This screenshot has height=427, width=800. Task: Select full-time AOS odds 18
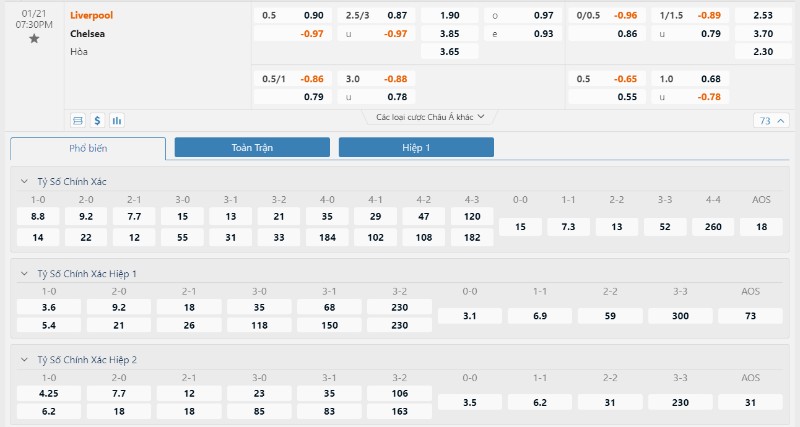pyautogui.click(x=761, y=227)
